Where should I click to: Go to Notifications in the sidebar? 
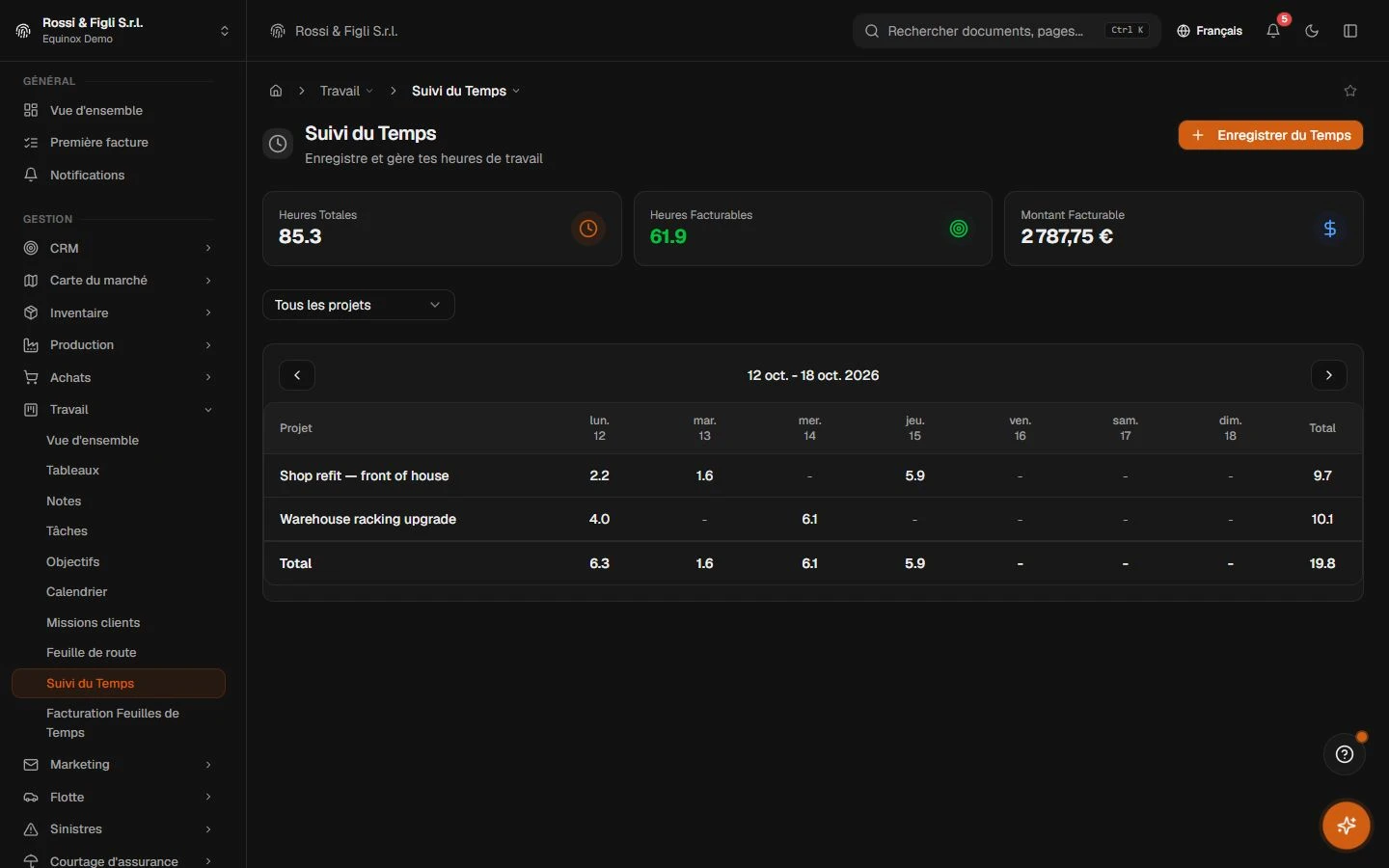pos(119,175)
